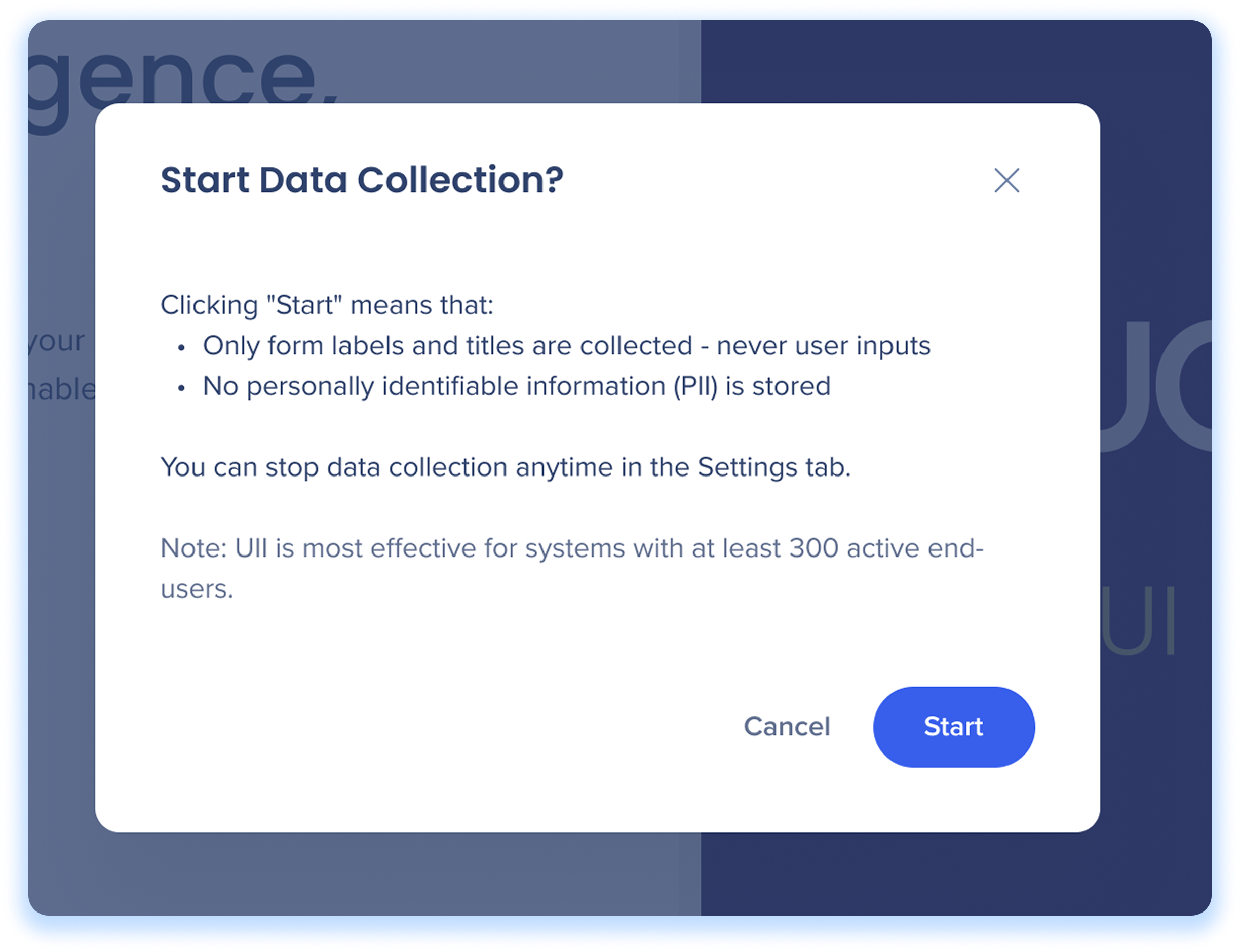1240x952 pixels.
Task: Click the "(PII)" abbreviation in the second bullet
Action: (695, 387)
